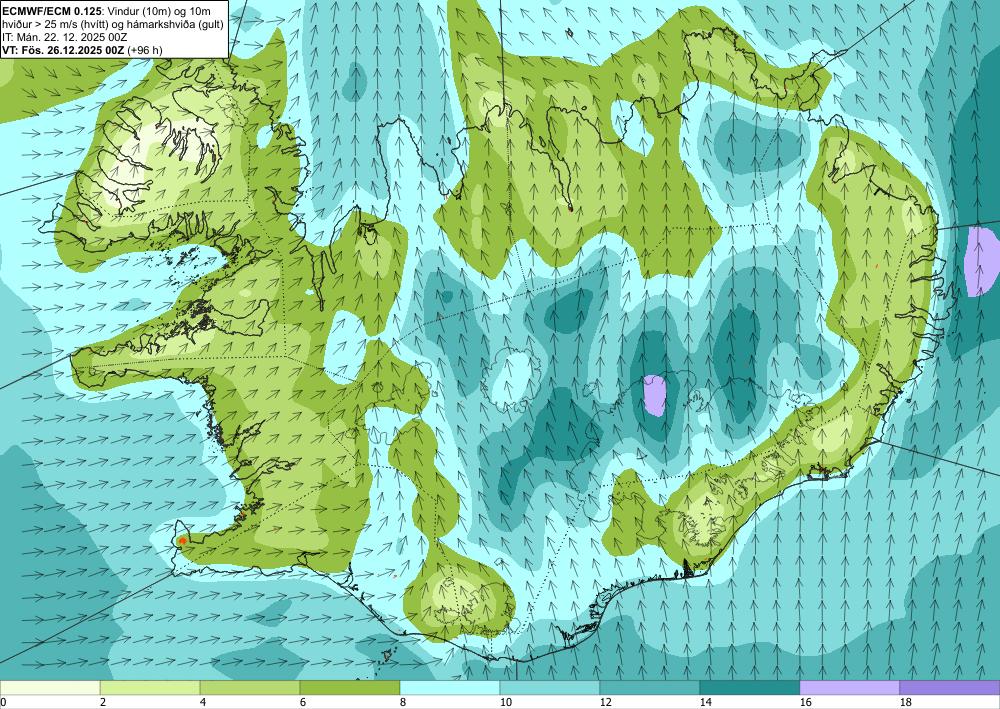
Task: Click the purple legend swatch above 18
Action: click(x=950, y=688)
